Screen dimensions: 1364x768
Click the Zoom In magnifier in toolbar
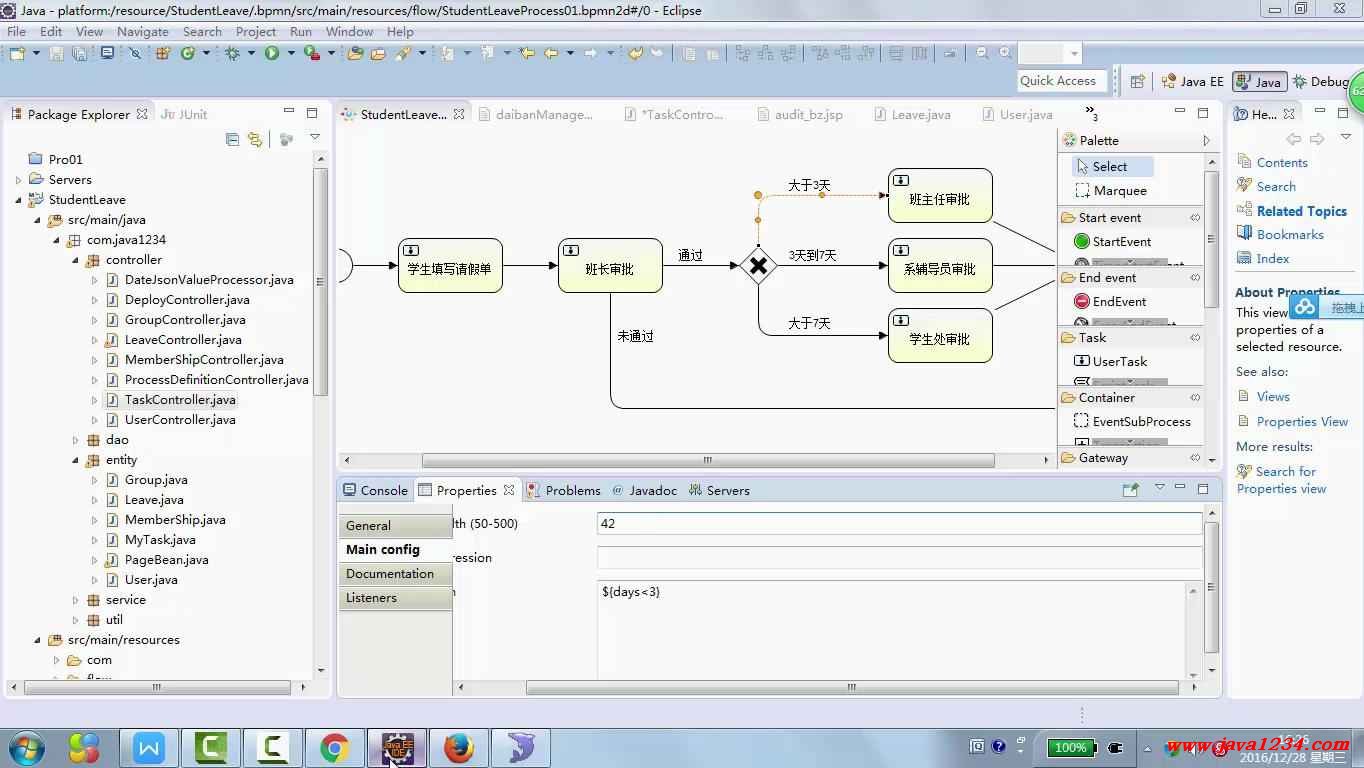tap(1005, 53)
